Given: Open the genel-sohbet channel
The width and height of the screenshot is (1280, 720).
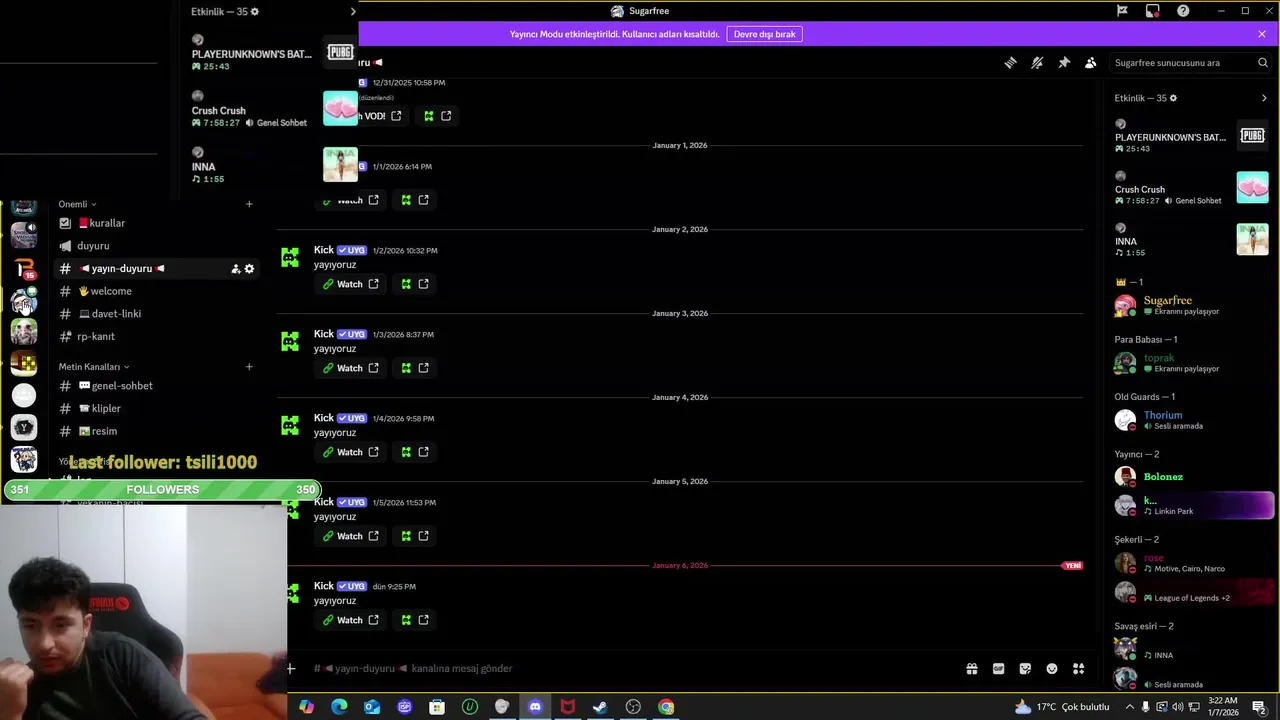Looking at the screenshot, I should tap(155, 386).
